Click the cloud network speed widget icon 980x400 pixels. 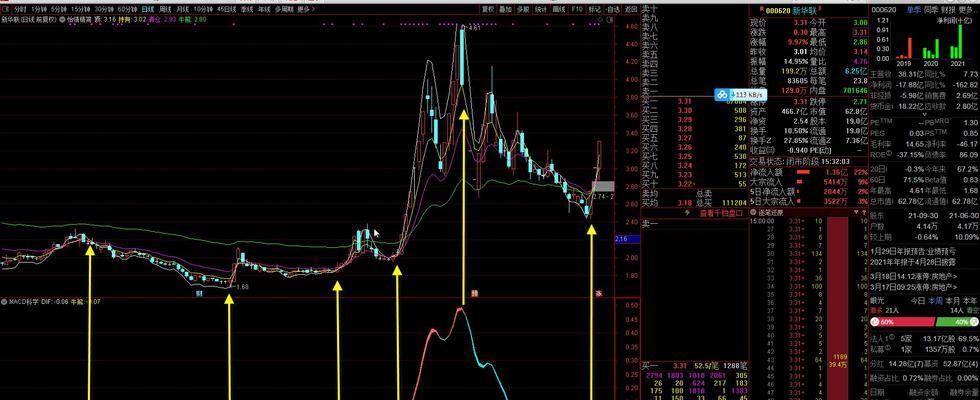722,94
